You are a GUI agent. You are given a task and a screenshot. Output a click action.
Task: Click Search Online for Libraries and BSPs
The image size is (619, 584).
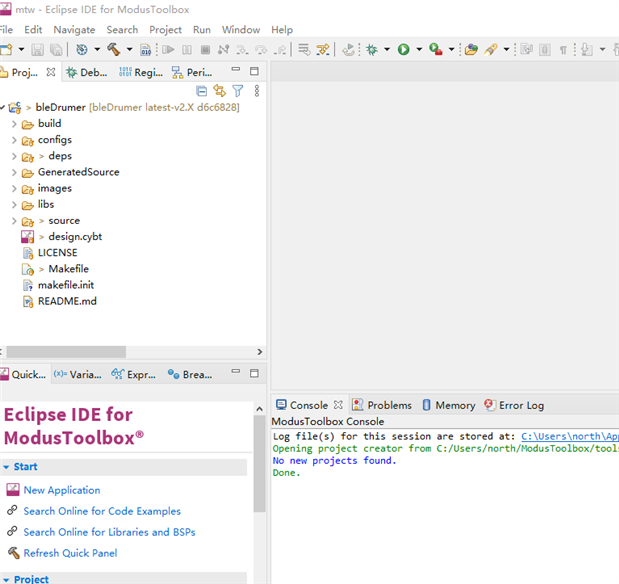pos(109,532)
